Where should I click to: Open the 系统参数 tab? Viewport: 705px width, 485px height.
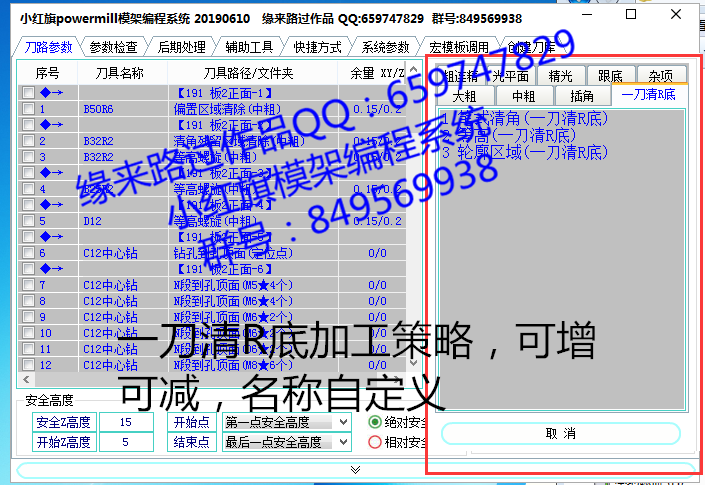(x=385, y=47)
